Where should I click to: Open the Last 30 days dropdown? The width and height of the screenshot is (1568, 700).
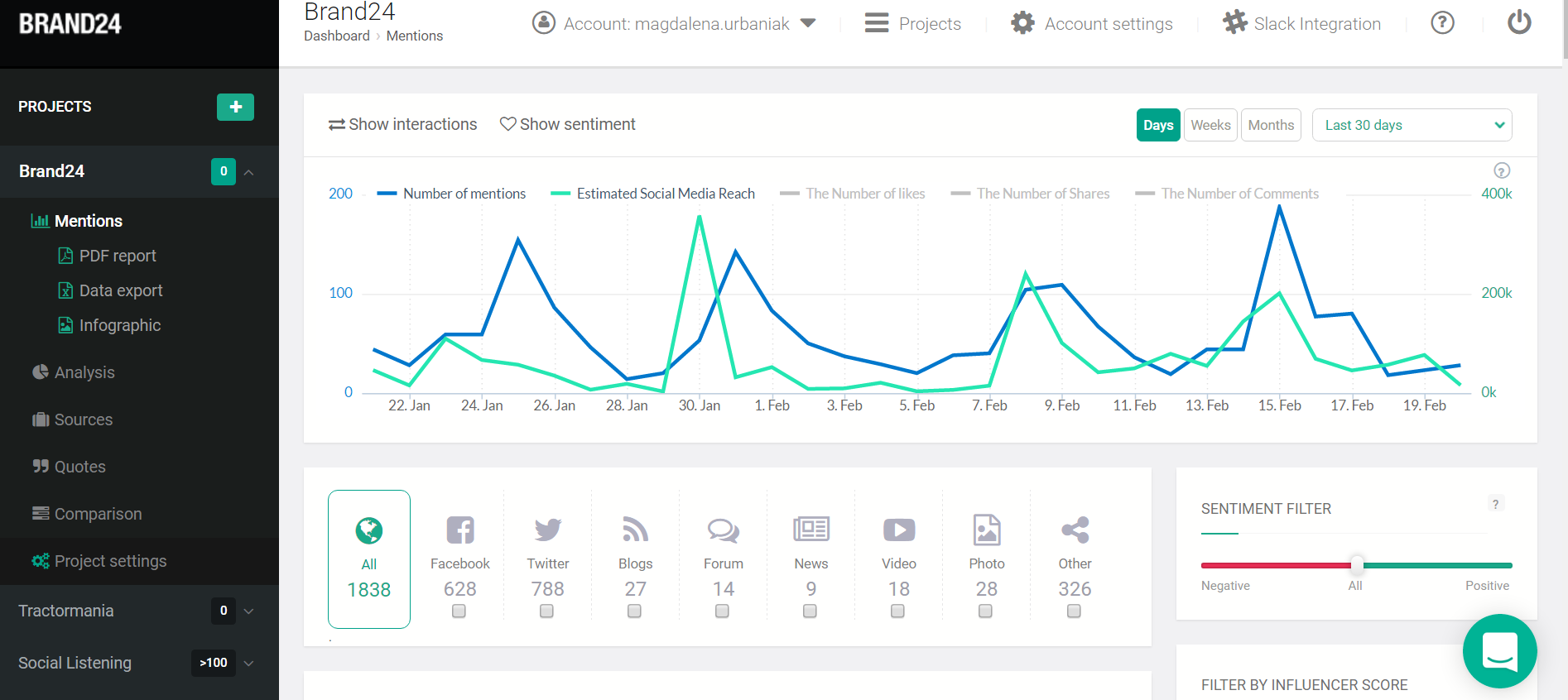1412,125
